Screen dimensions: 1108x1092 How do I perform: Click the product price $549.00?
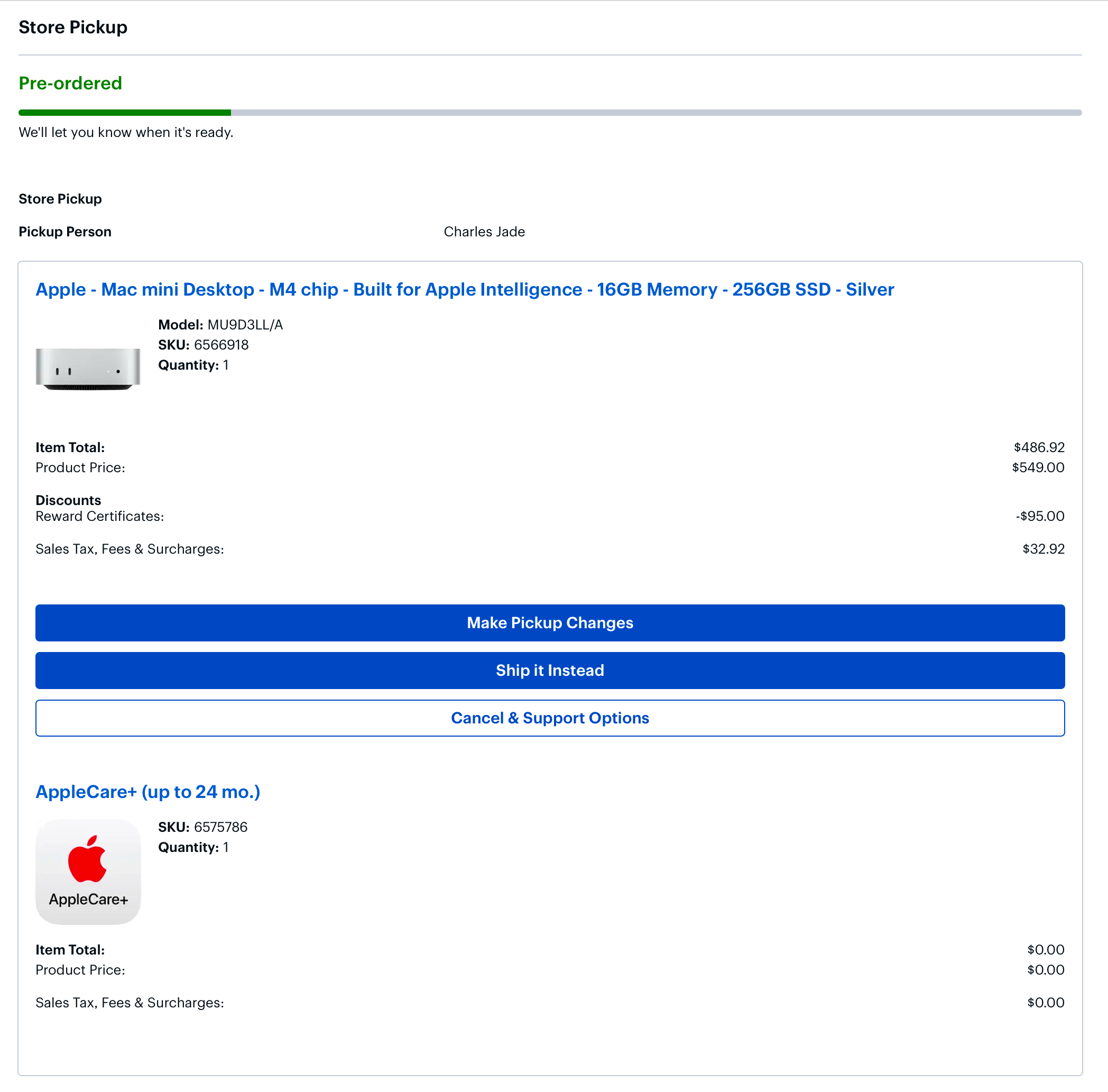[x=1038, y=467]
